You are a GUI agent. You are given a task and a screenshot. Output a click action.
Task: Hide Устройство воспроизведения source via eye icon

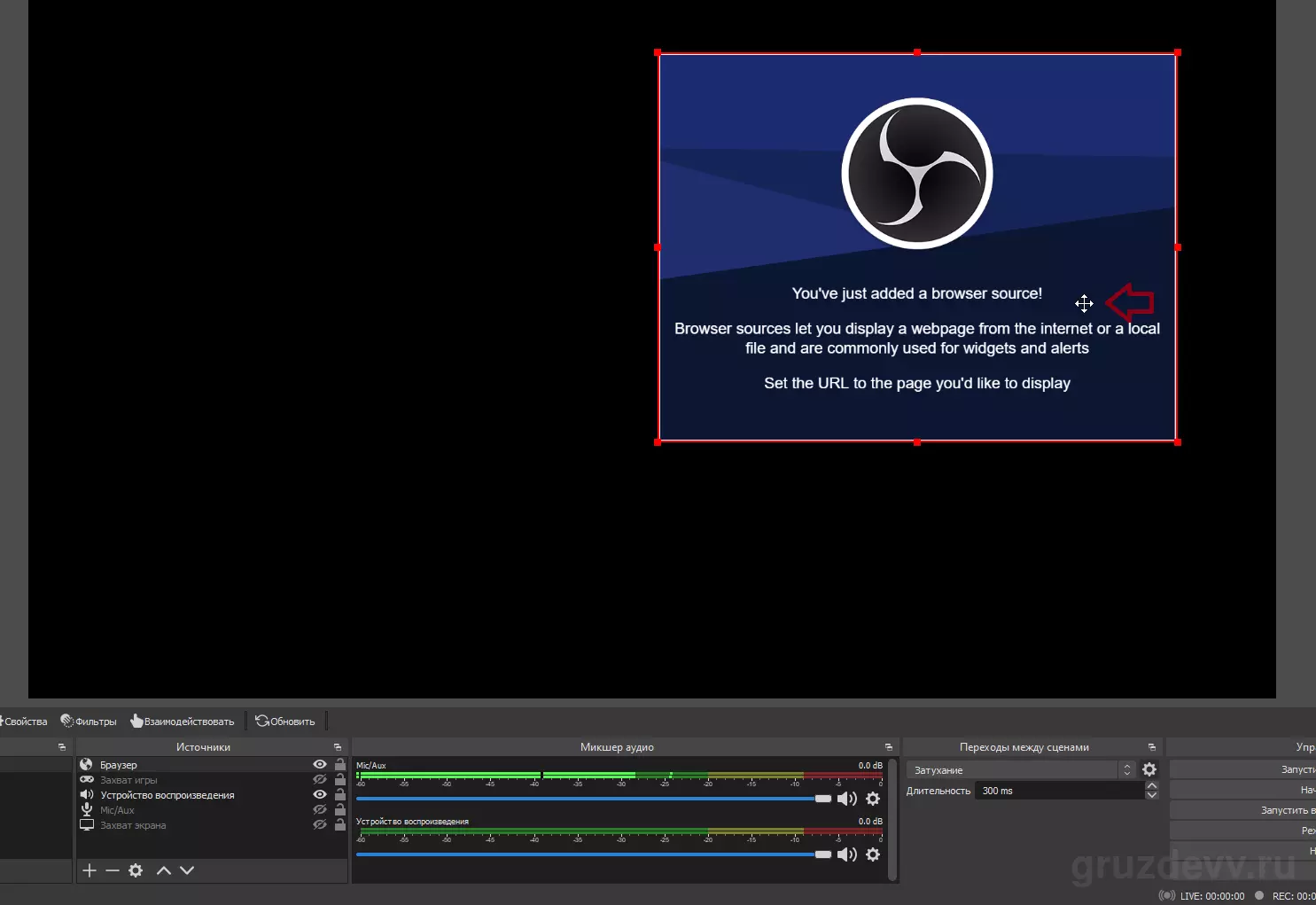[320, 794]
